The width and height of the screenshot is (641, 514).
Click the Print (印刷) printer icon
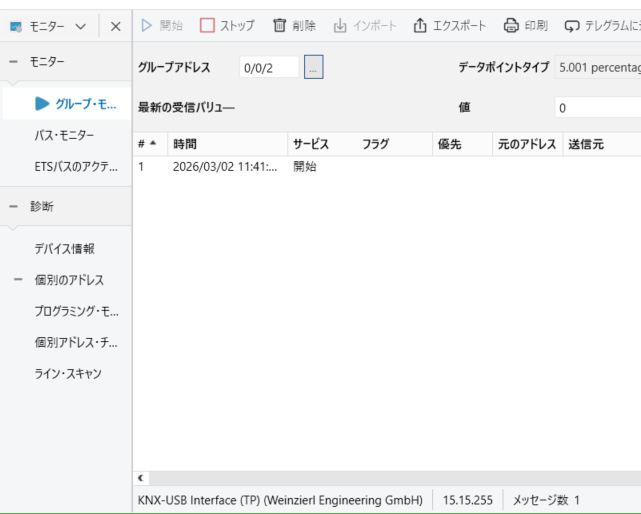[x=511, y=25]
